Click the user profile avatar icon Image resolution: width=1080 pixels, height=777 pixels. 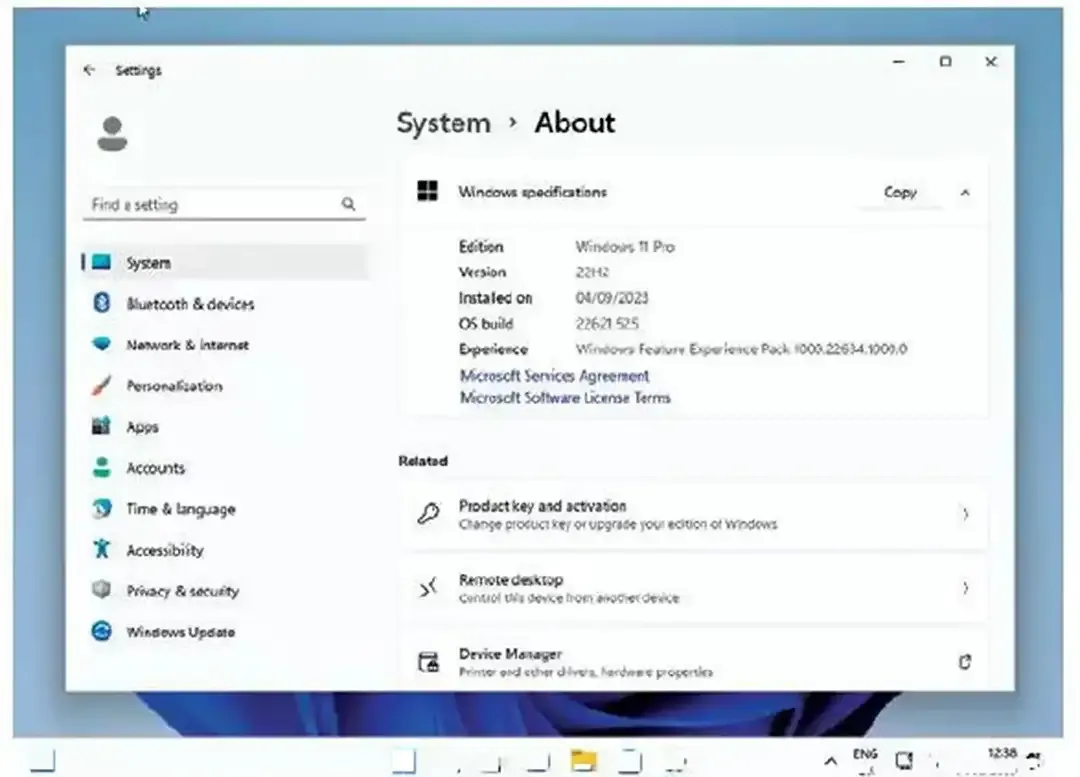(x=112, y=133)
